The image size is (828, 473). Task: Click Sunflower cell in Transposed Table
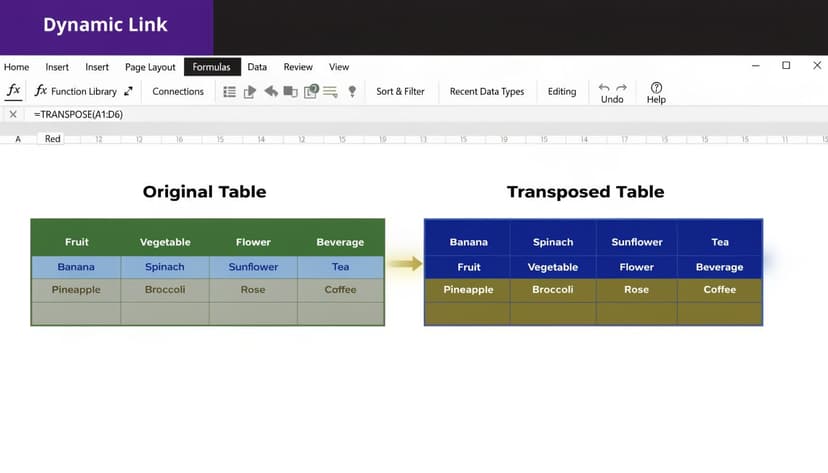636,242
